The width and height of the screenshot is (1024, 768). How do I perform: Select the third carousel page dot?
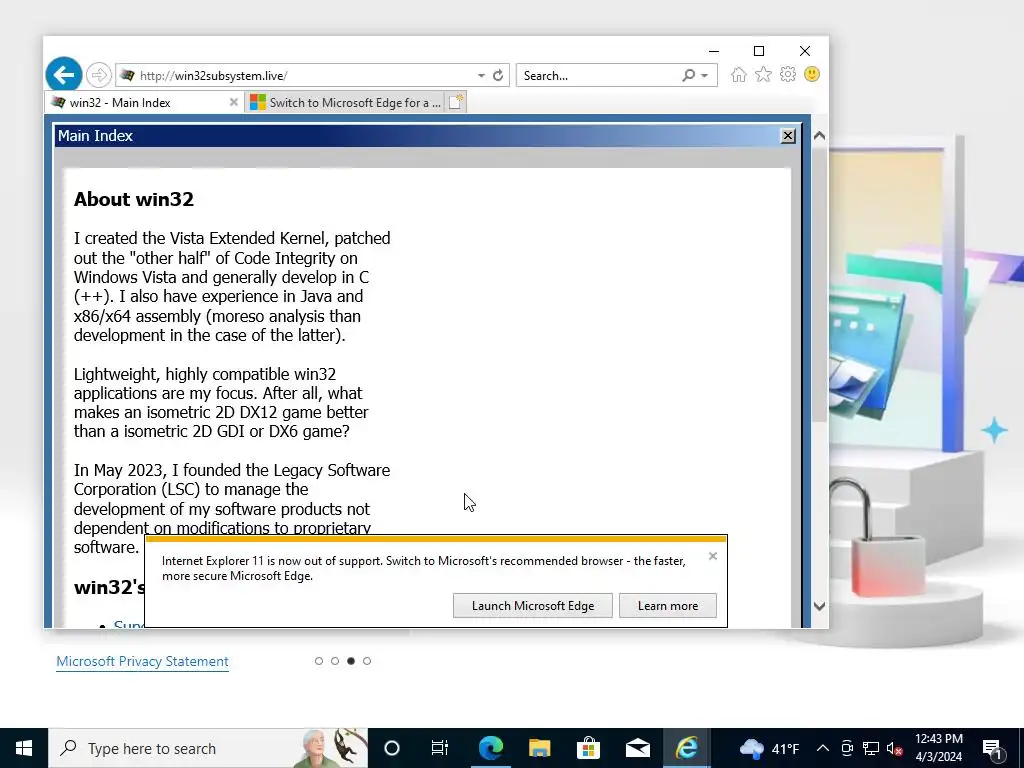tap(351, 661)
